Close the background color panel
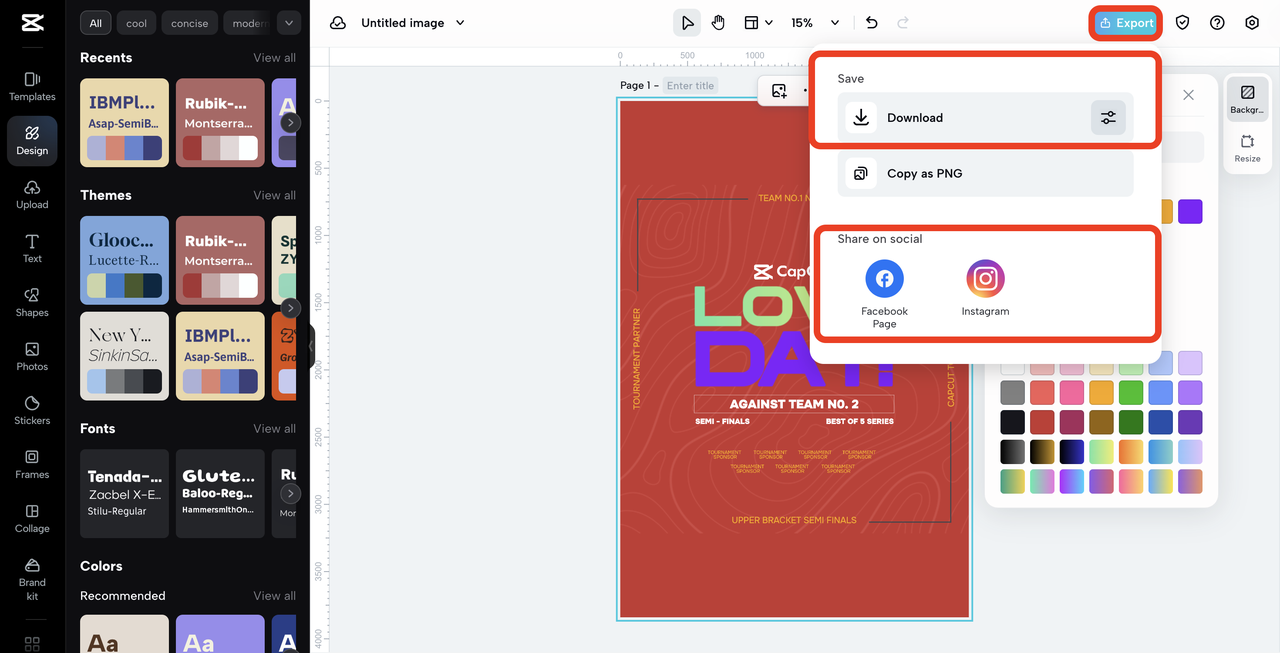Viewport: 1280px width, 653px height. [x=1188, y=95]
